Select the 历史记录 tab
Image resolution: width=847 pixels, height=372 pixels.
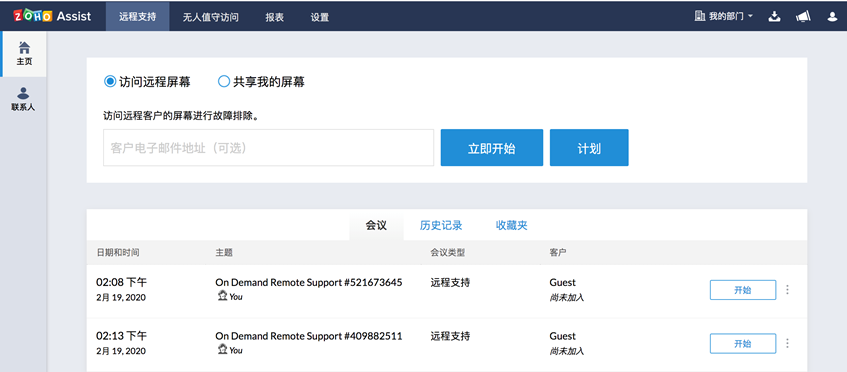click(441, 225)
